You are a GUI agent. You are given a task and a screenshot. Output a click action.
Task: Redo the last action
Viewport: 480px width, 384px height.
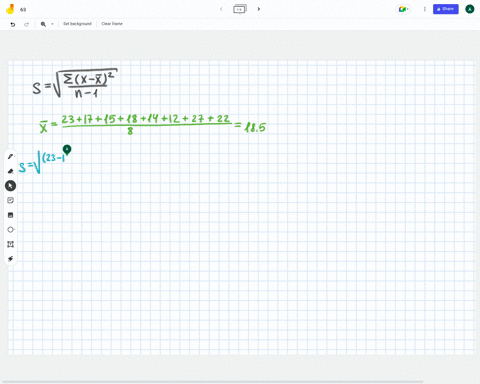point(27,24)
